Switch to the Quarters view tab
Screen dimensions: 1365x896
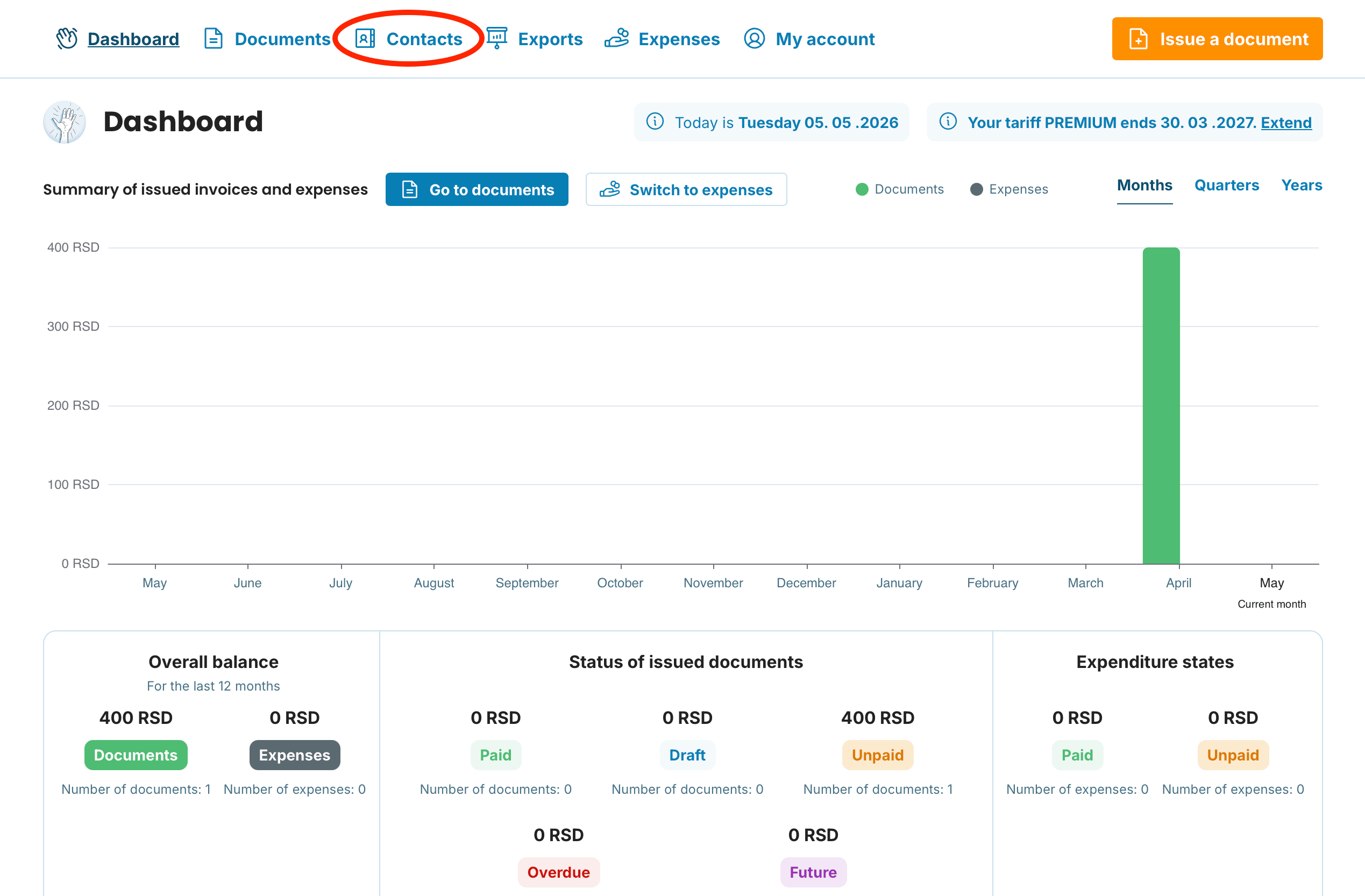coord(1226,186)
